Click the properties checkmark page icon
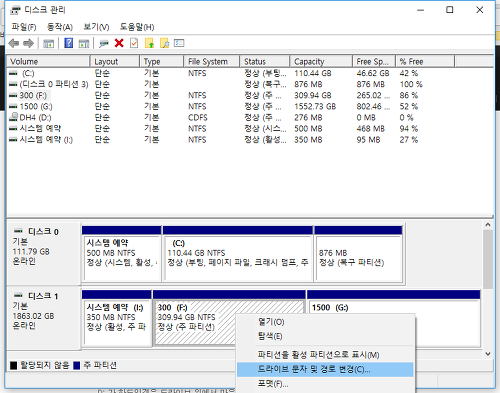This screenshot has width=500, height=393. click(134, 43)
